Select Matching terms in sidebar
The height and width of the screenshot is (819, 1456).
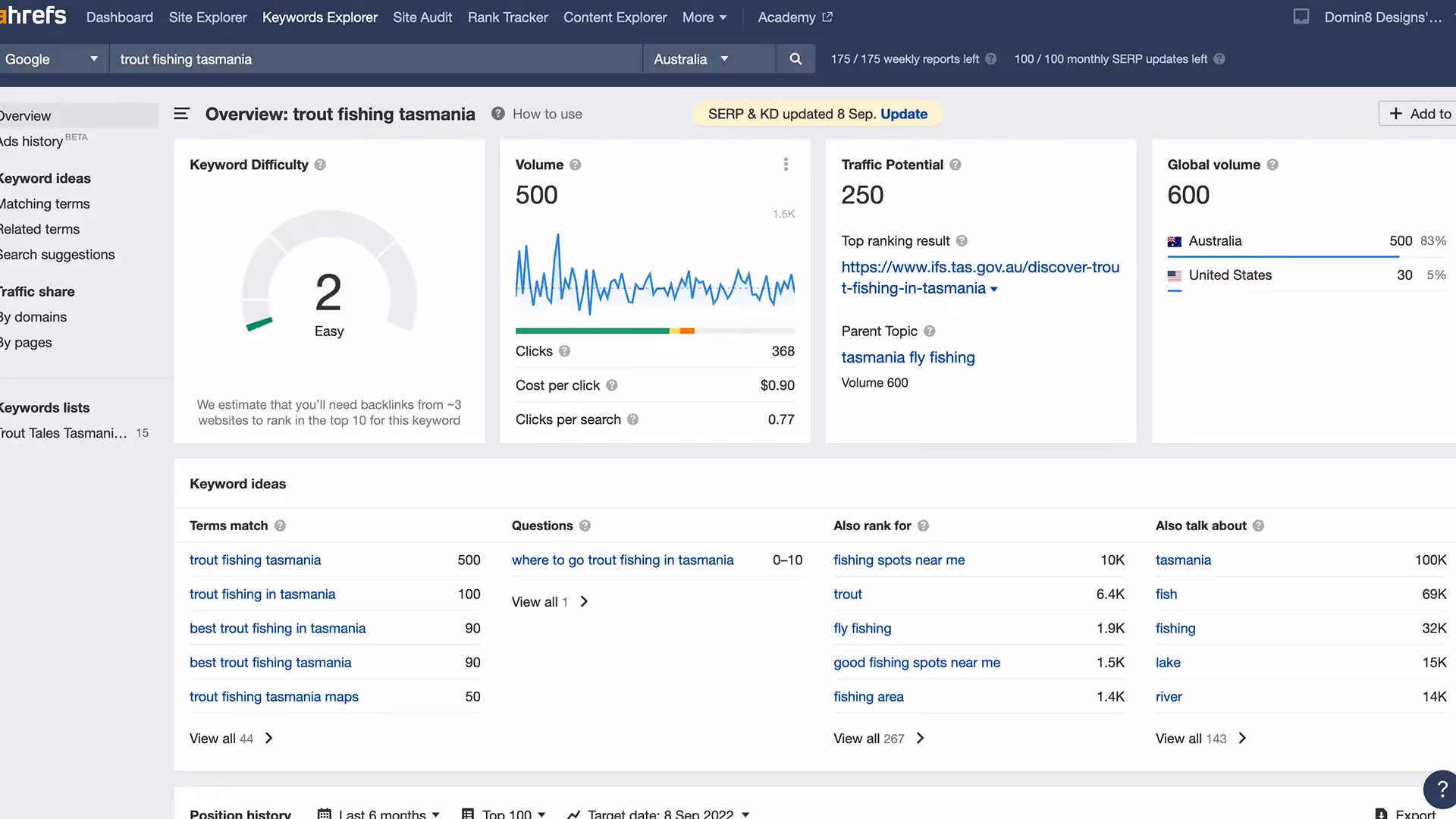pos(45,204)
